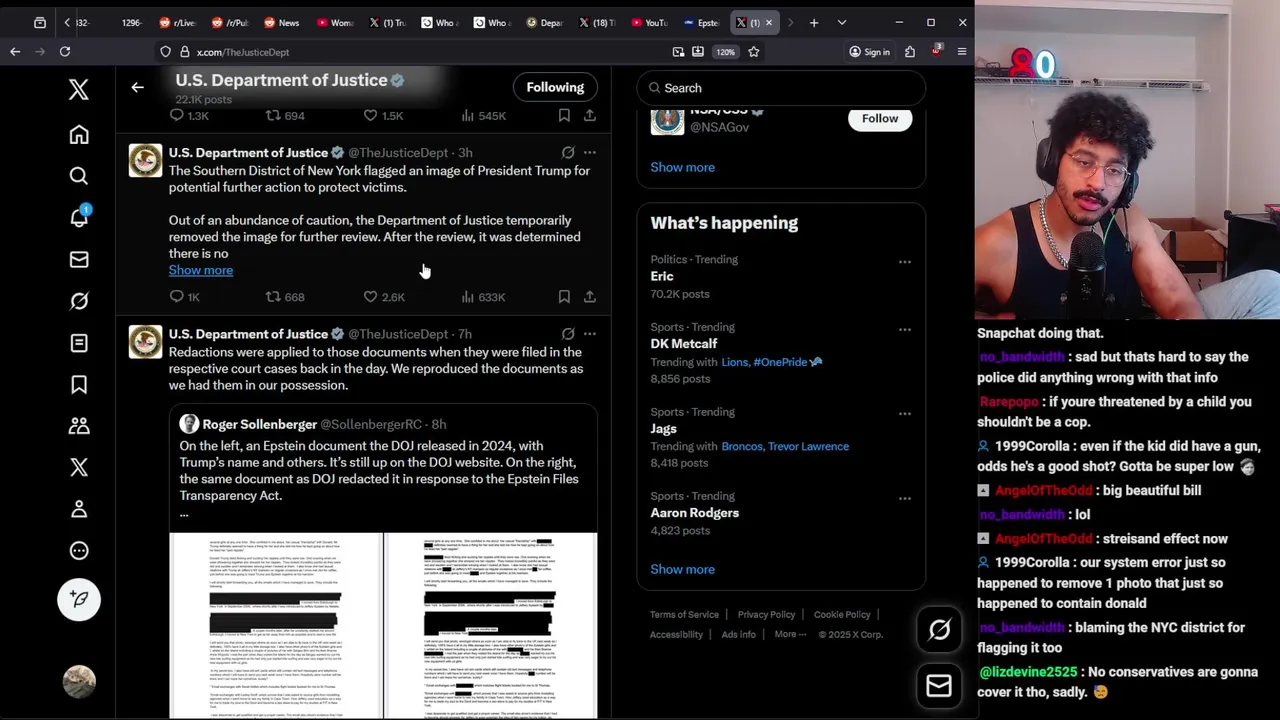
Task: Open More circle icon in sidebar
Action: (79, 551)
